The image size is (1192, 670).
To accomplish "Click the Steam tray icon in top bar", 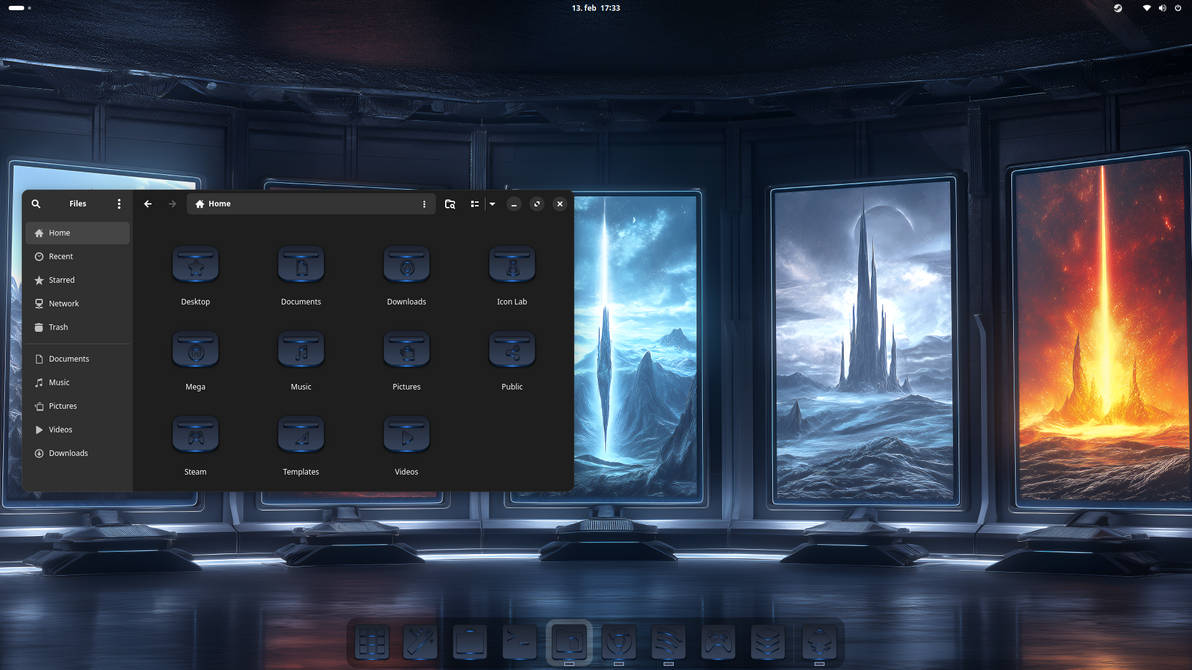I will click(x=1118, y=8).
